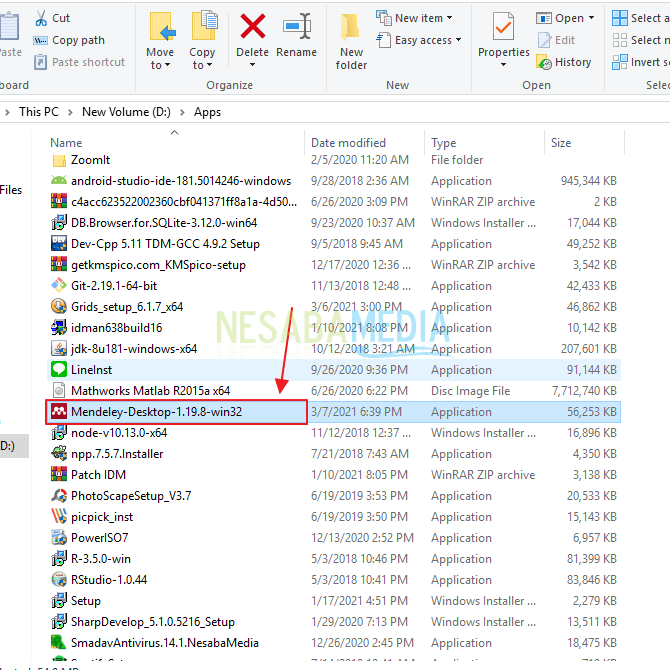
Task: Expand the chevron after New Volume (D:)
Action: tap(182, 112)
